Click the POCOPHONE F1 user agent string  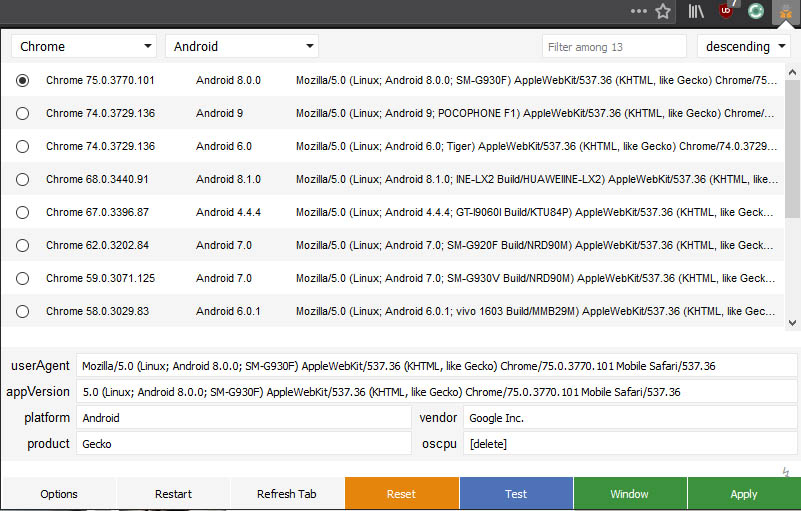click(x=535, y=113)
